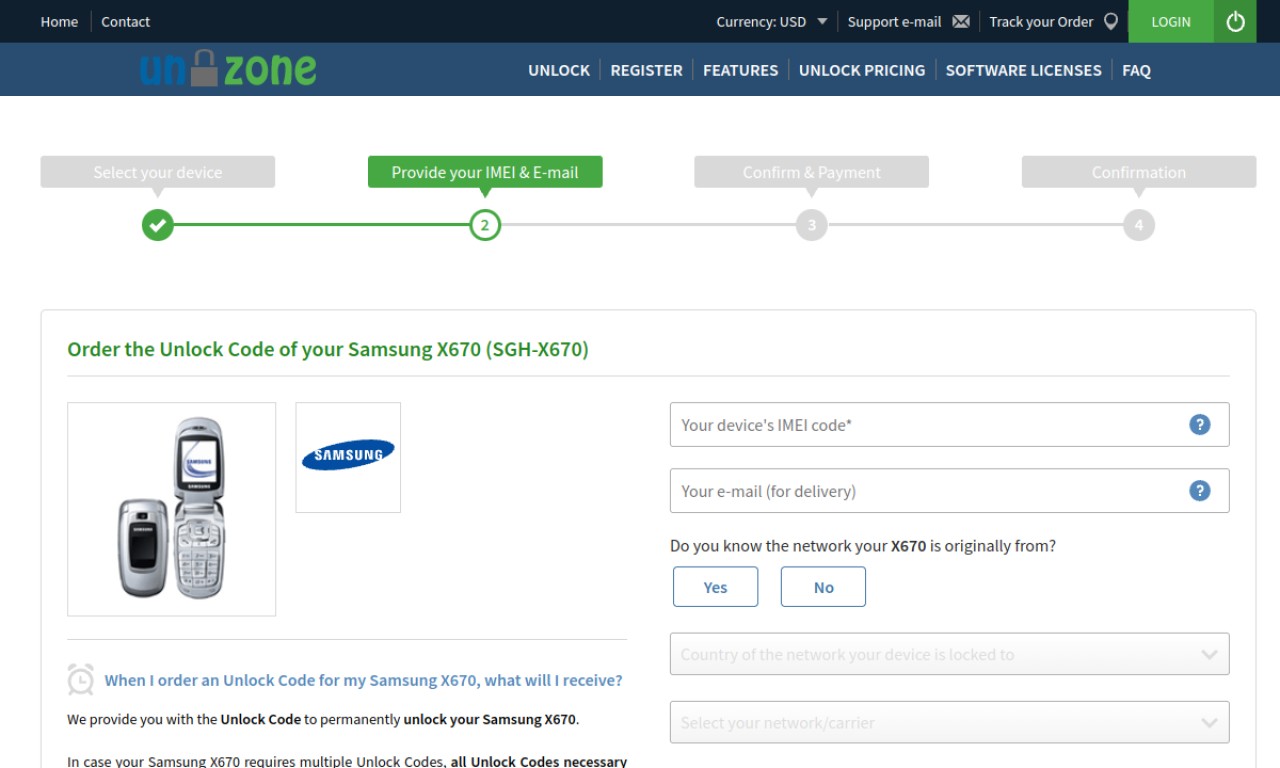Screen dimensions: 1280x768
Task: Click the Confirm & Payment step tab
Action: tap(812, 172)
